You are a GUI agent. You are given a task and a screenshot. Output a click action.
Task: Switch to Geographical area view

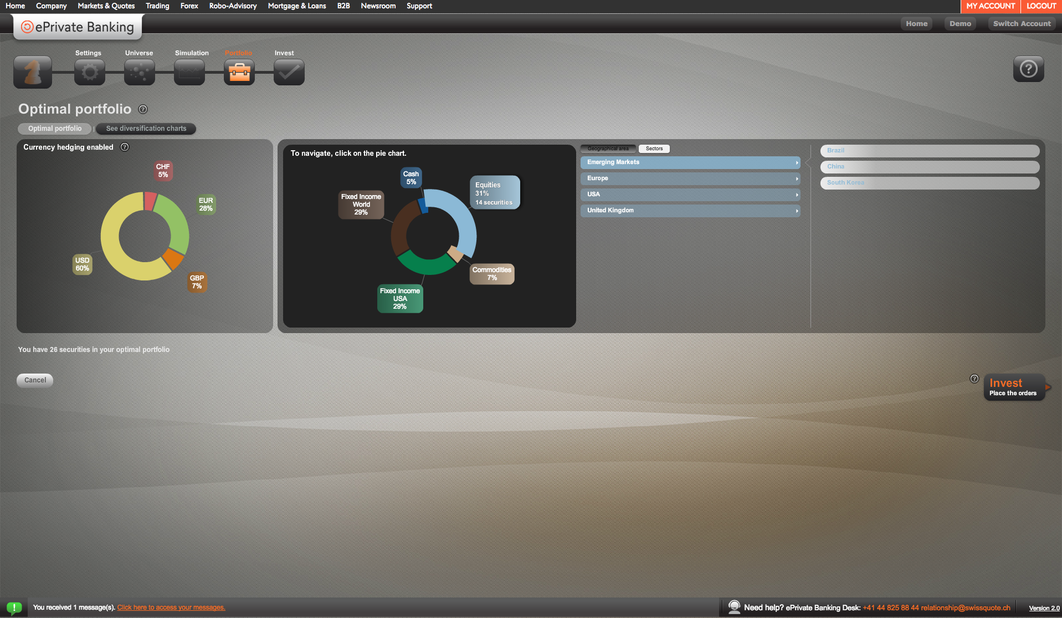[x=608, y=148]
